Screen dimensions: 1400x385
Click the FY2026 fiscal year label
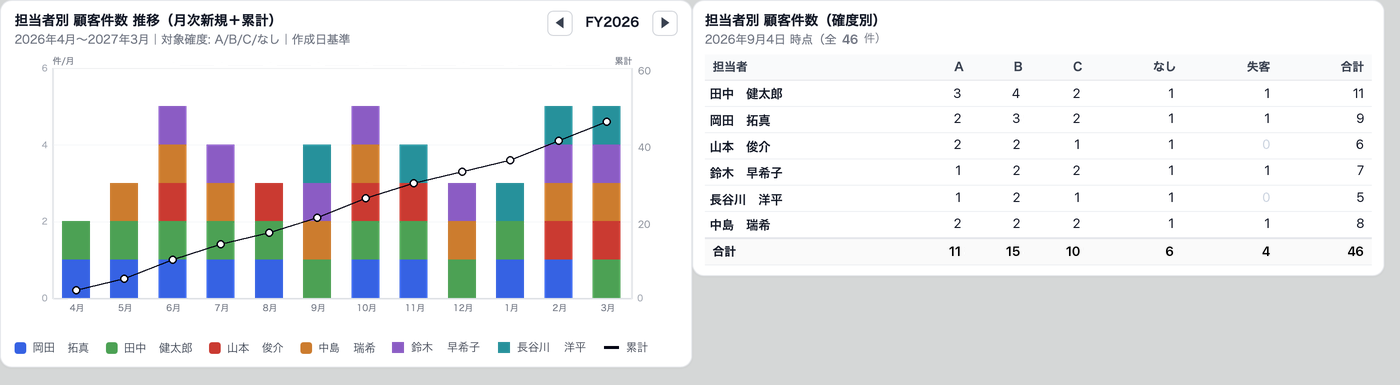click(612, 23)
